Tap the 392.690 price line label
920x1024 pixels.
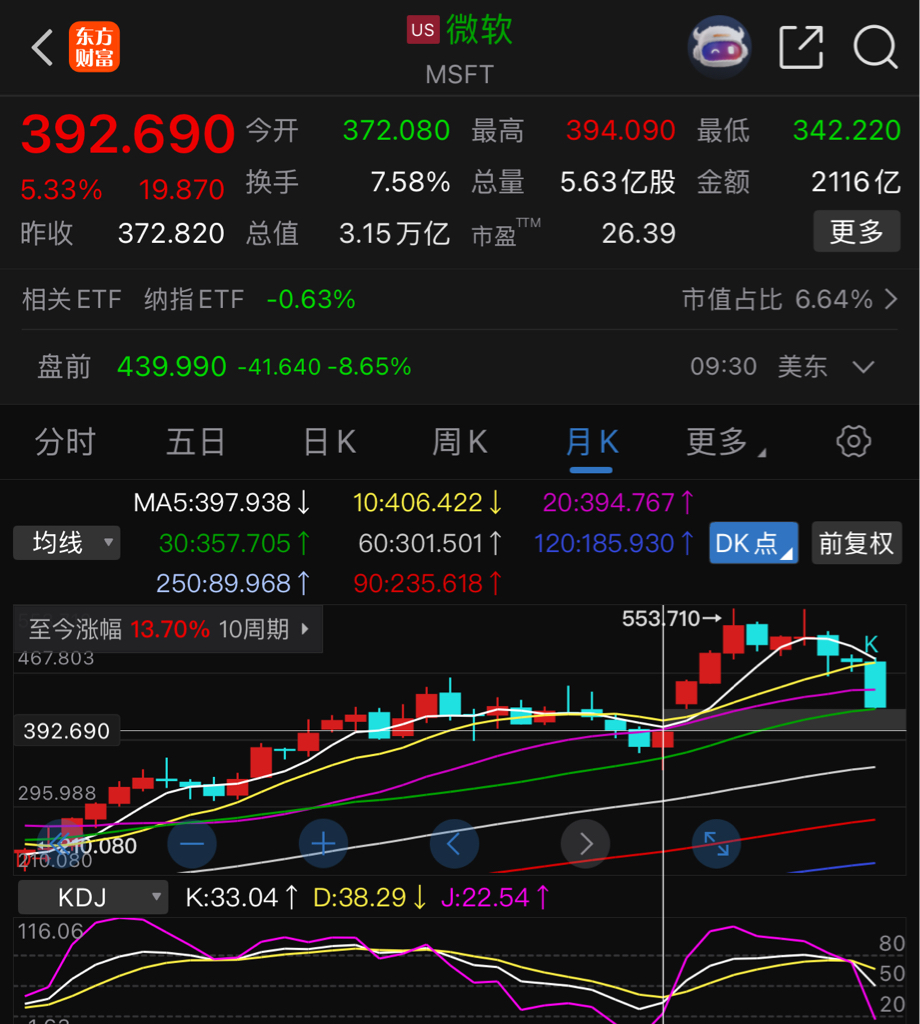[x=67, y=731]
